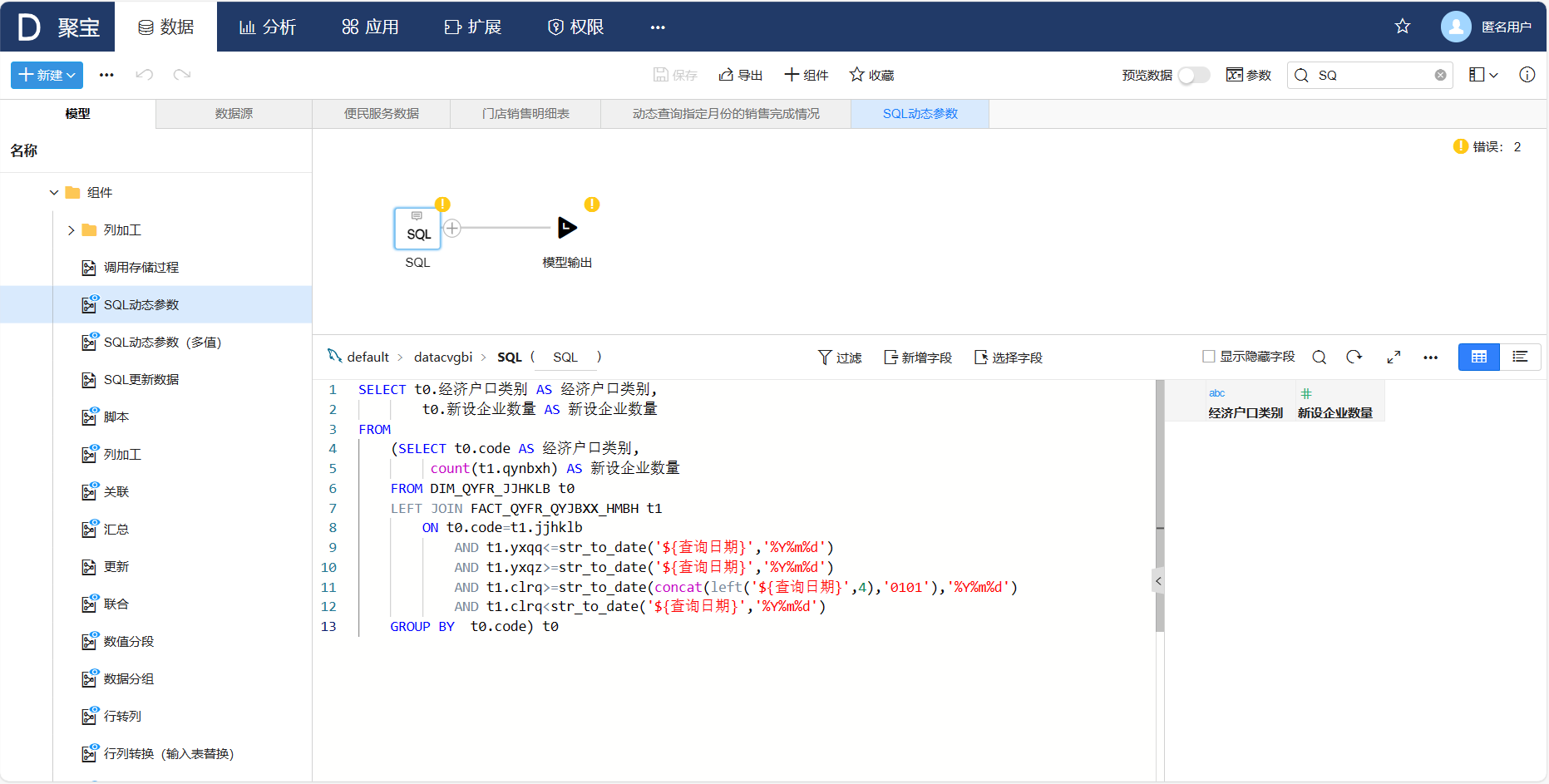Click the 过滤 filter button
Image resolution: width=1549 pixels, height=784 pixels.
(840, 357)
